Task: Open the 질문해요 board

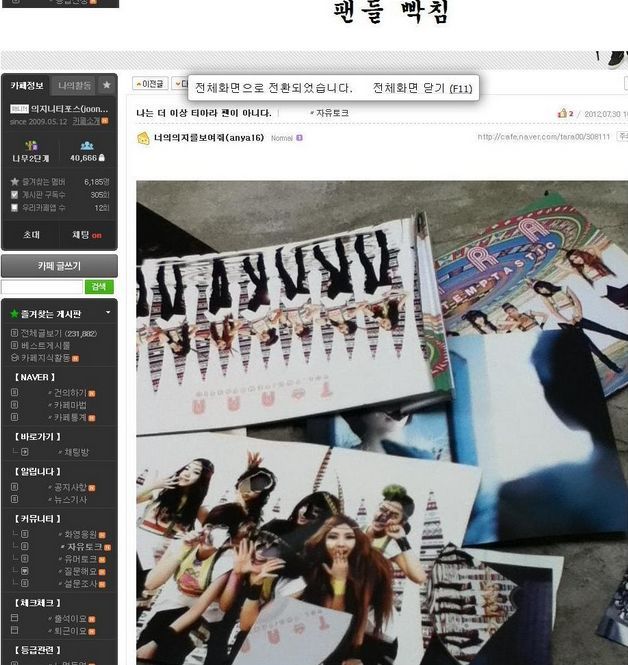Action: coord(80,571)
